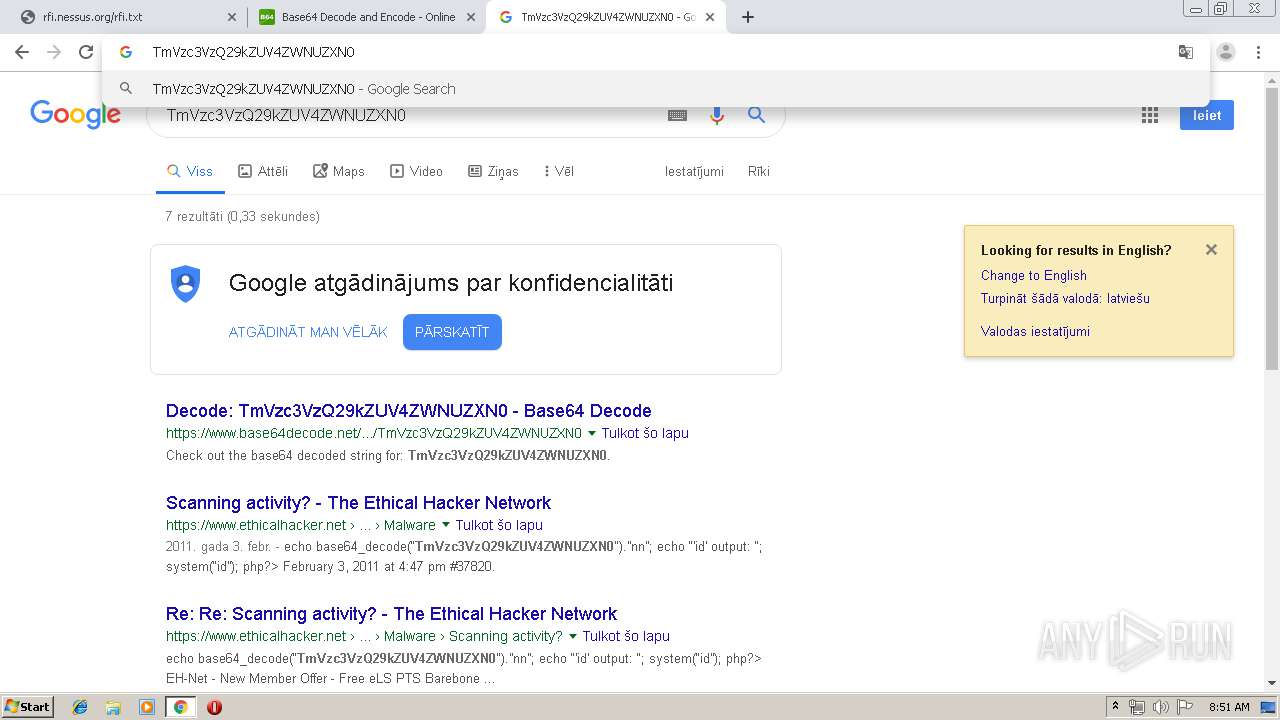Open Scanning activity? Ethical Hacker result
This screenshot has height=720, width=1280.
(x=358, y=503)
